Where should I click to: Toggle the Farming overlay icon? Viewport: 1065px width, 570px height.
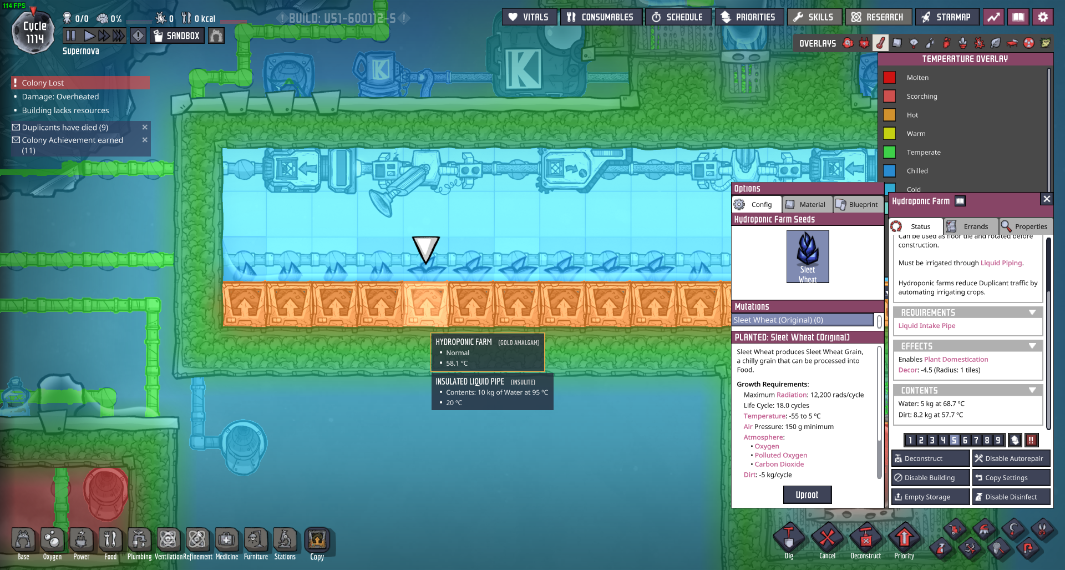click(962, 43)
